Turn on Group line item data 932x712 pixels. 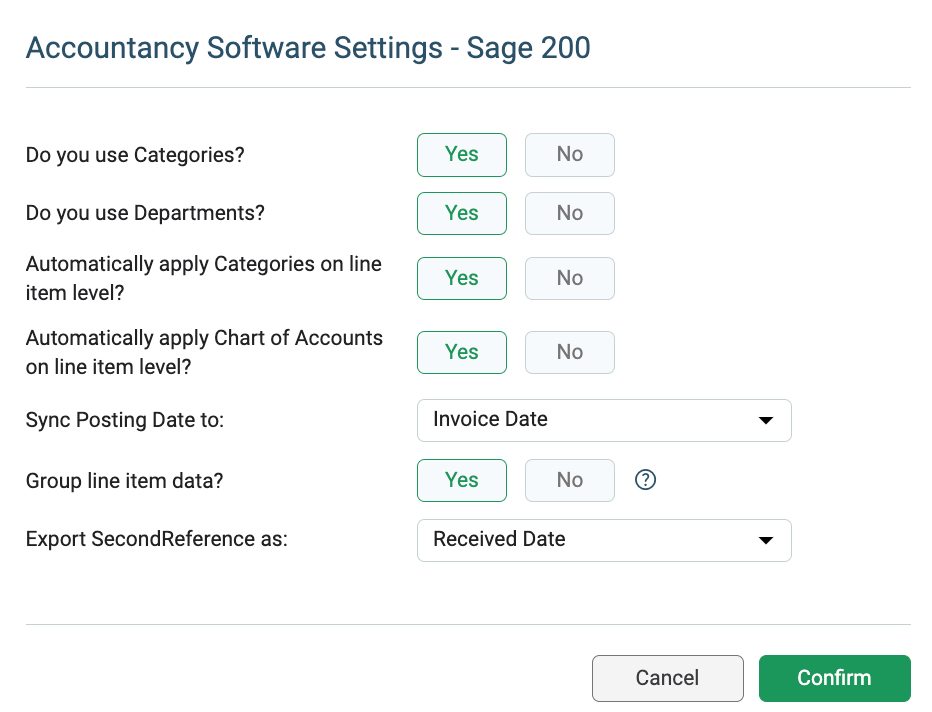tap(462, 480)
